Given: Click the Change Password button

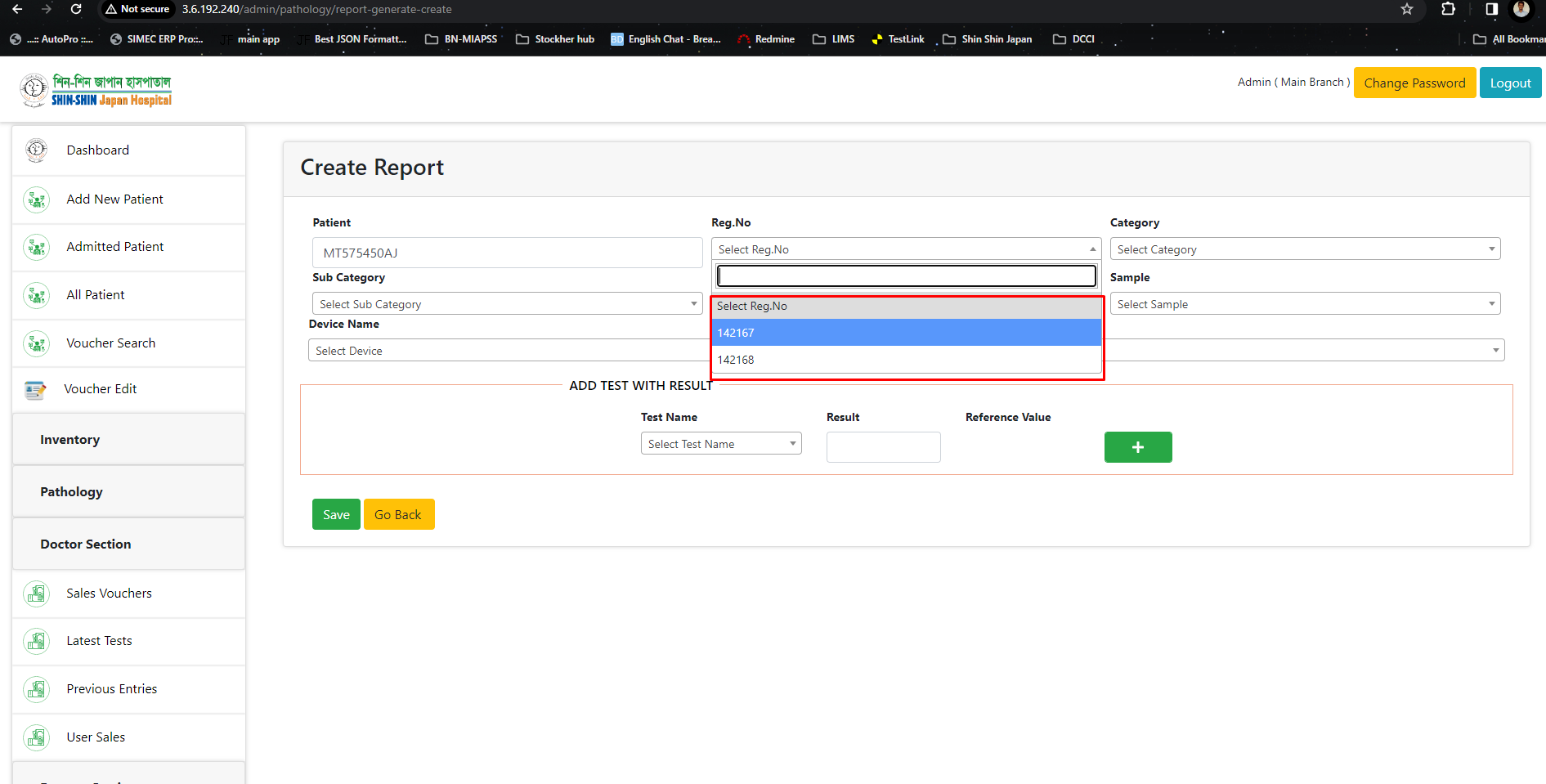Looking at the screenshot, I should click(1414, 83).
